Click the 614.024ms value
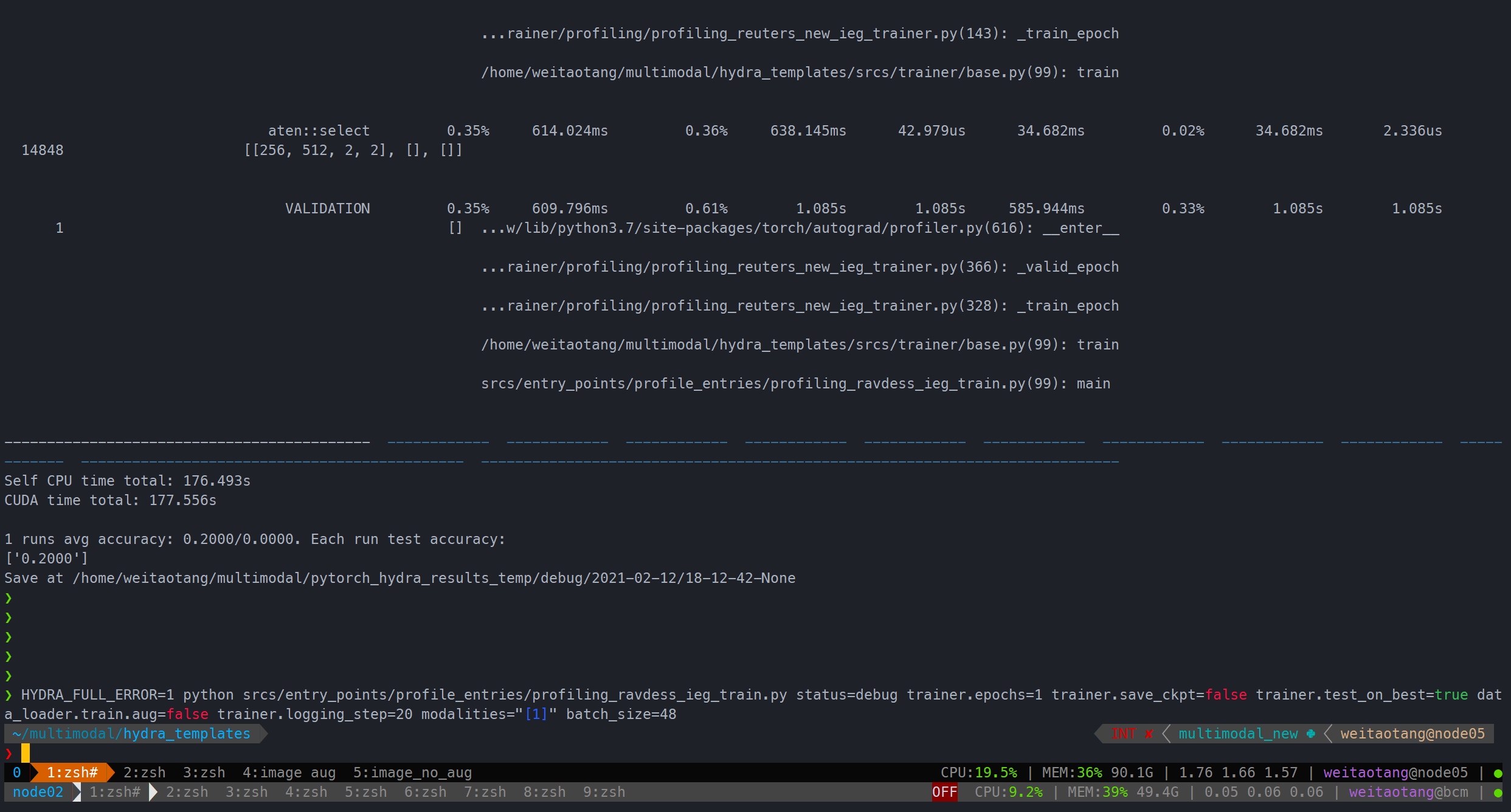The width and height of the screenshot is (1511, 812). [x=570, y=131]
